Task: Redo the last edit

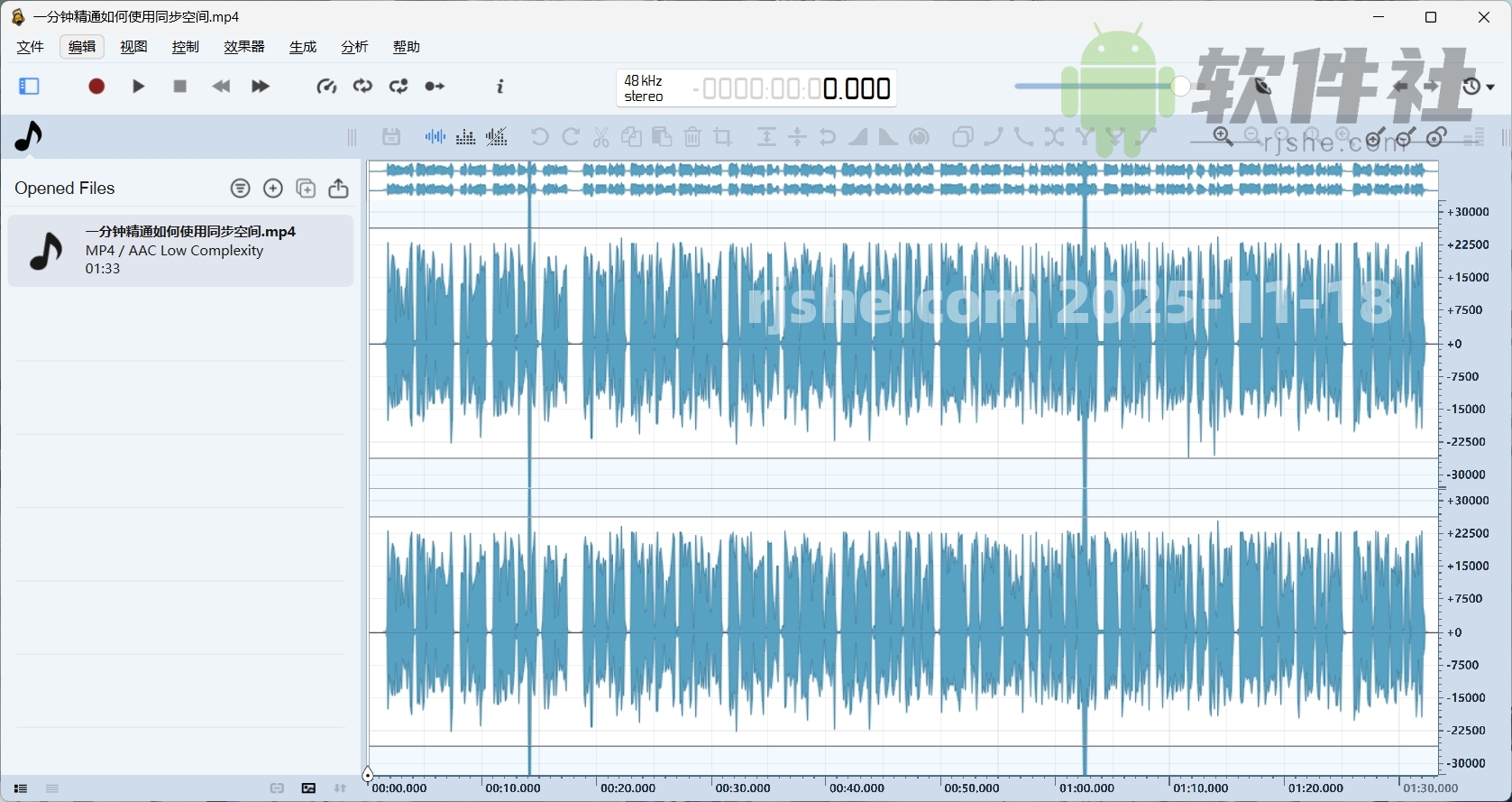Action: click(x=571, y=137)
